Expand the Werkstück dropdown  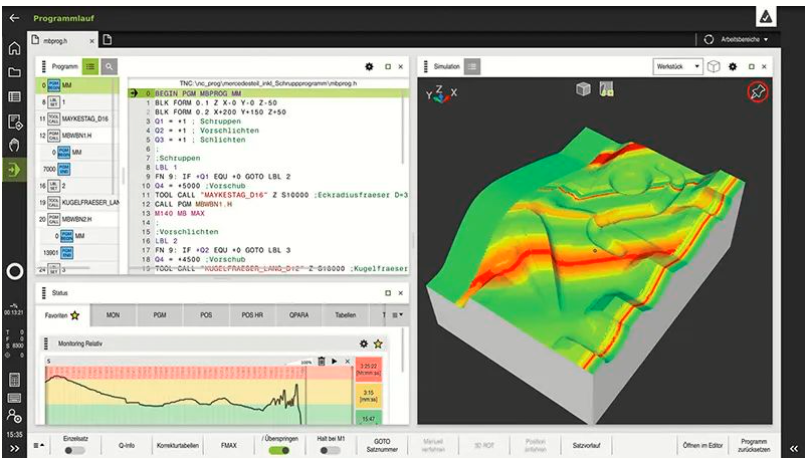pos(677,67)
